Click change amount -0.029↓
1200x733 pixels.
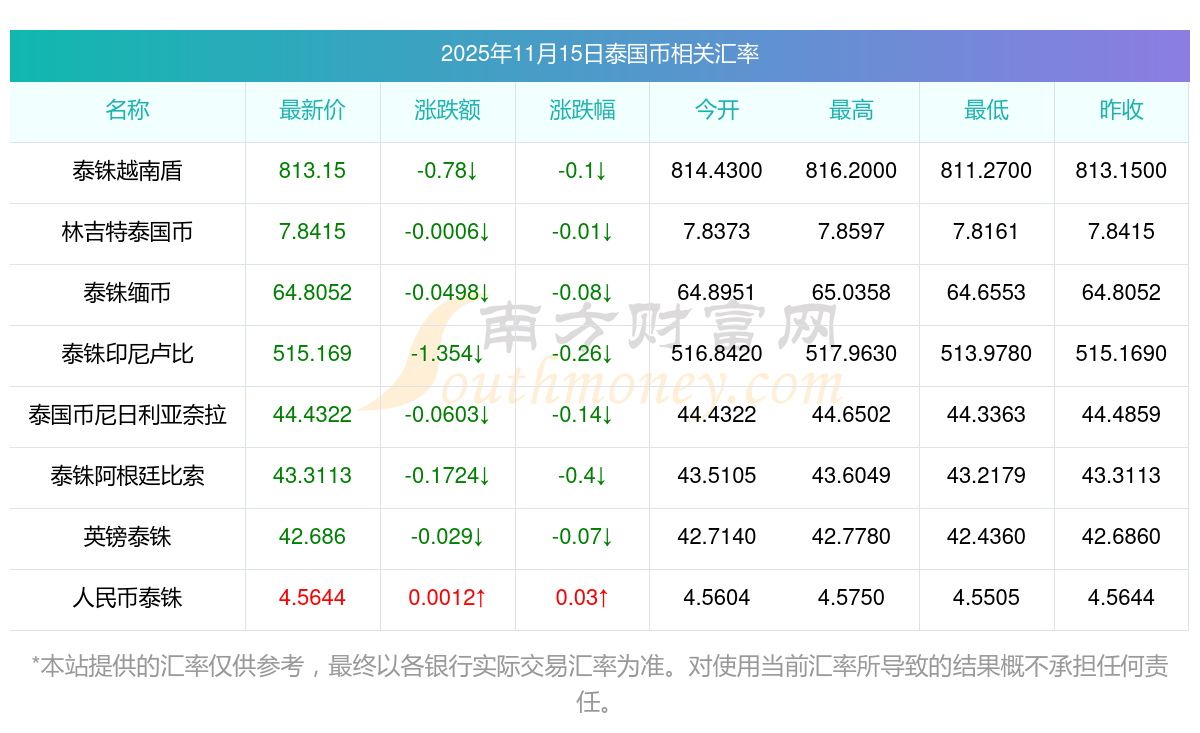pos(447,537)
